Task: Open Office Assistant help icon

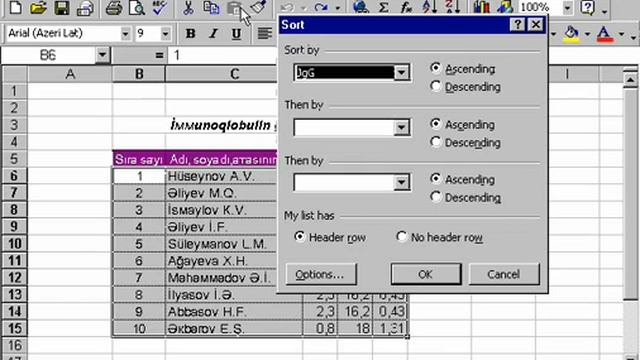Action: [588, 7]
